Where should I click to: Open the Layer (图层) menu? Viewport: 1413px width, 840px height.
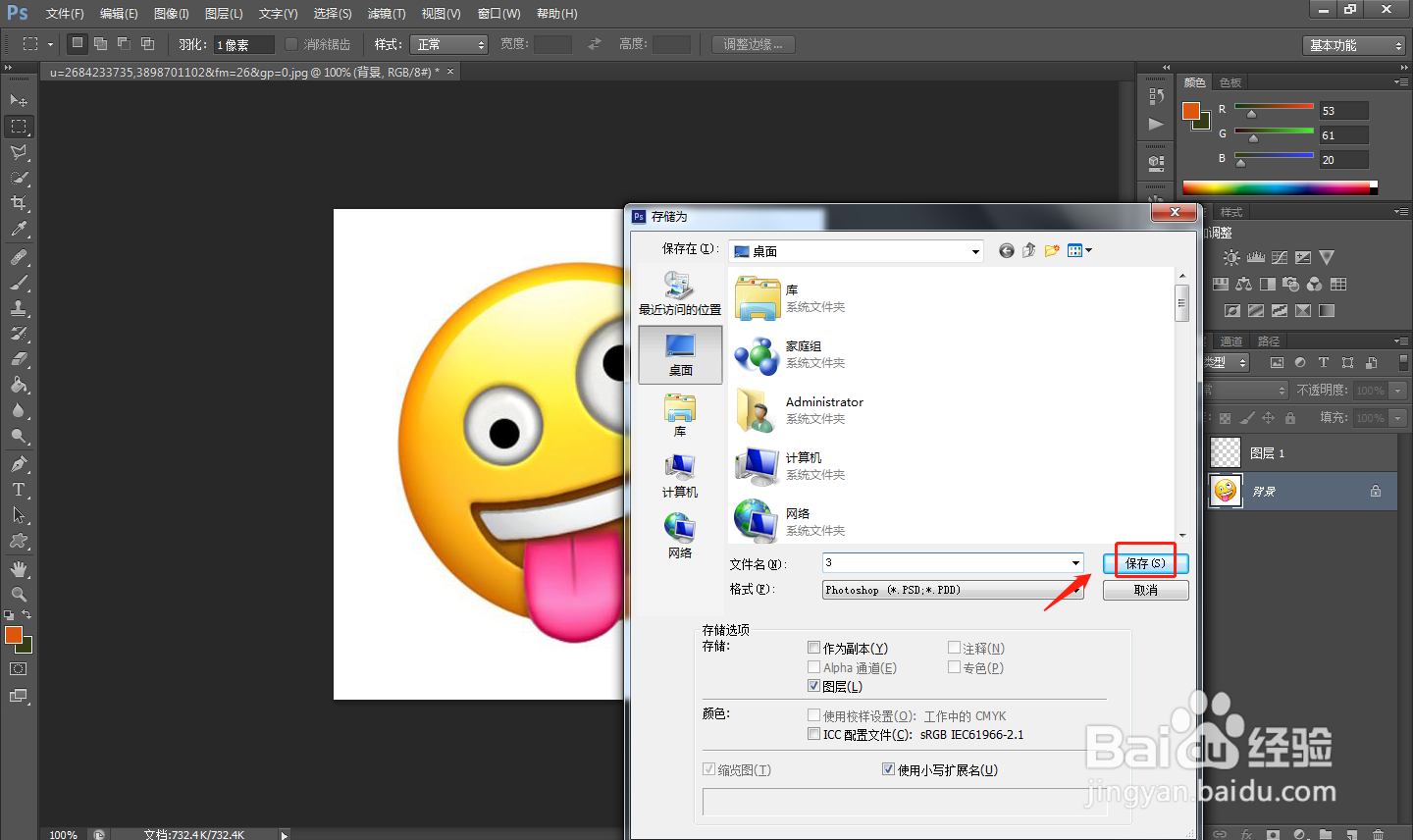click(x=224, y=14)
